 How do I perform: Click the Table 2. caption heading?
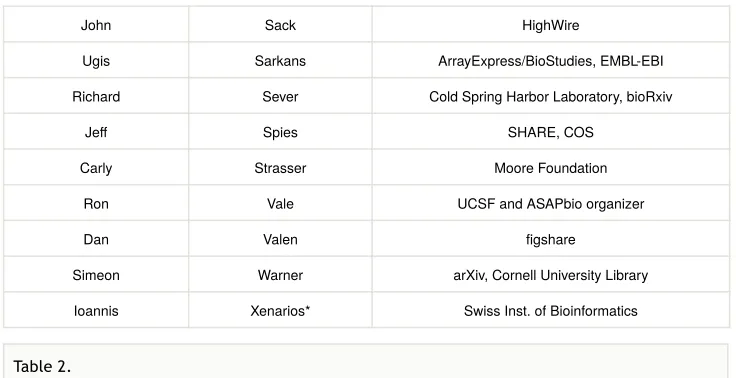coord(42,366)
